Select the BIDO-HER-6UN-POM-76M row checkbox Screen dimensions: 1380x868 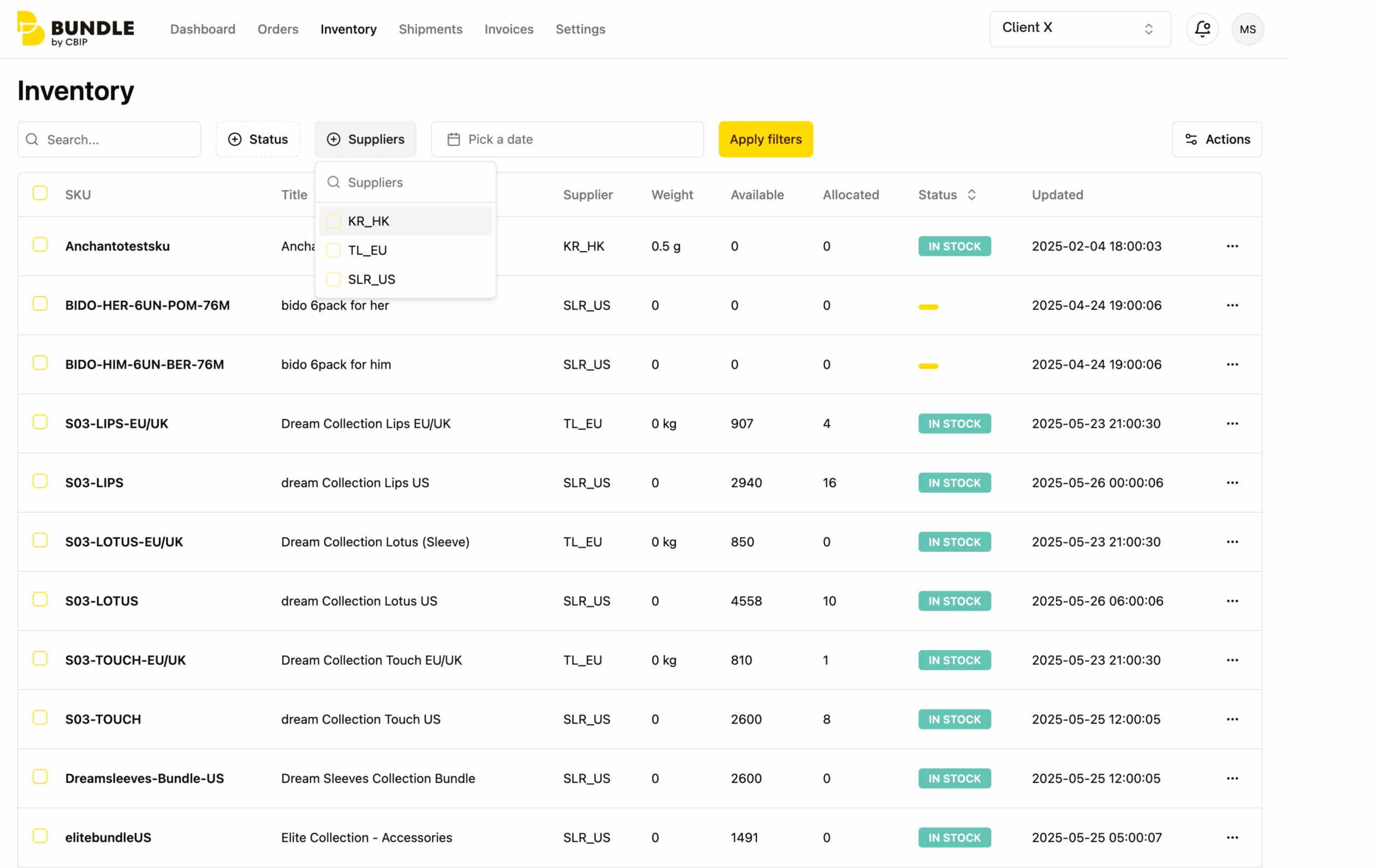(40, 304)
